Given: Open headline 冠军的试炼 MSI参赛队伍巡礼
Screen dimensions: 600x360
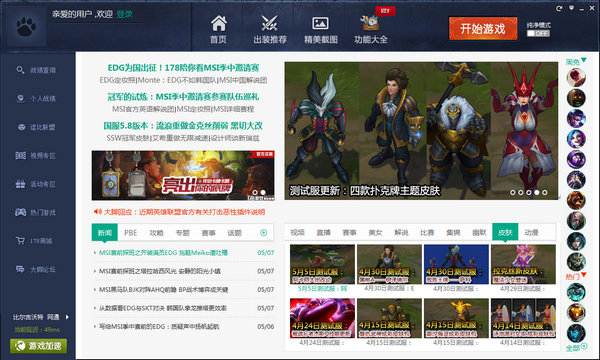Looking at the screenshot, I should coord(183,96).
